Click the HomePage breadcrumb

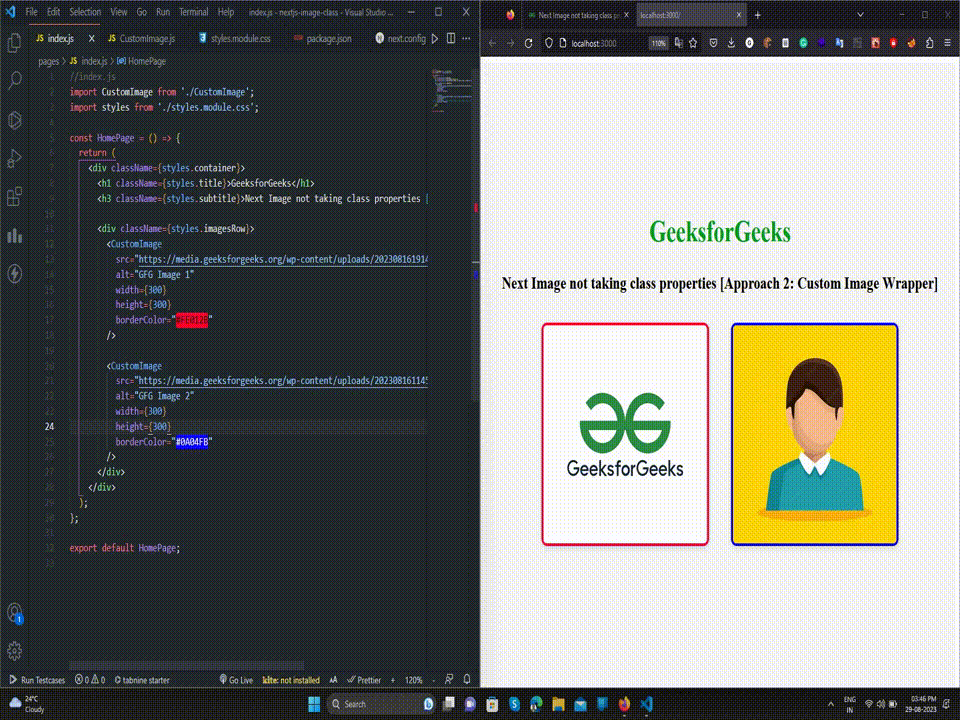click(x=141, y=61)
